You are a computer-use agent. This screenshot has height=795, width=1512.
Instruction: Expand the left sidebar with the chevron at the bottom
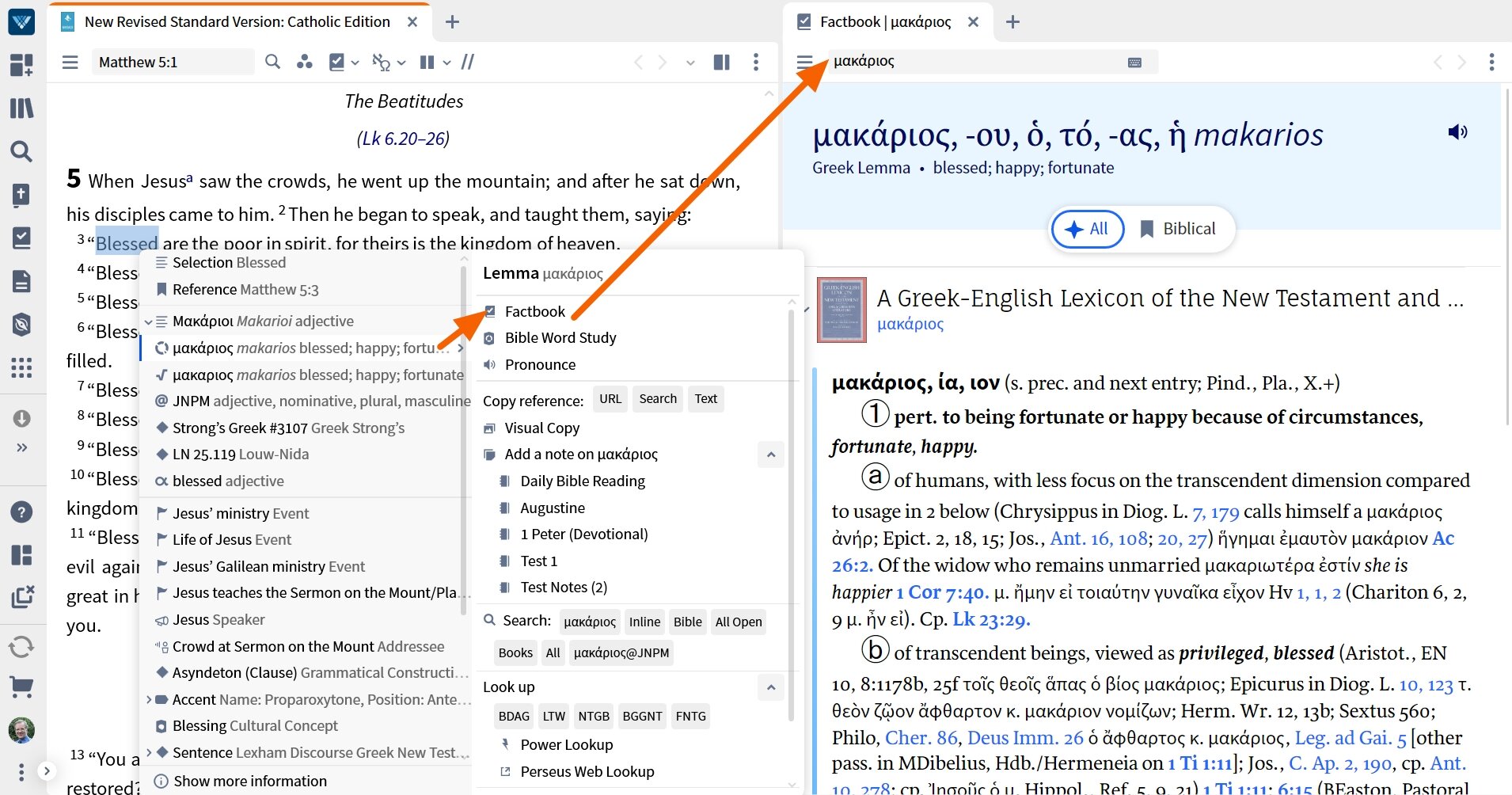click(x=47, y=770)
